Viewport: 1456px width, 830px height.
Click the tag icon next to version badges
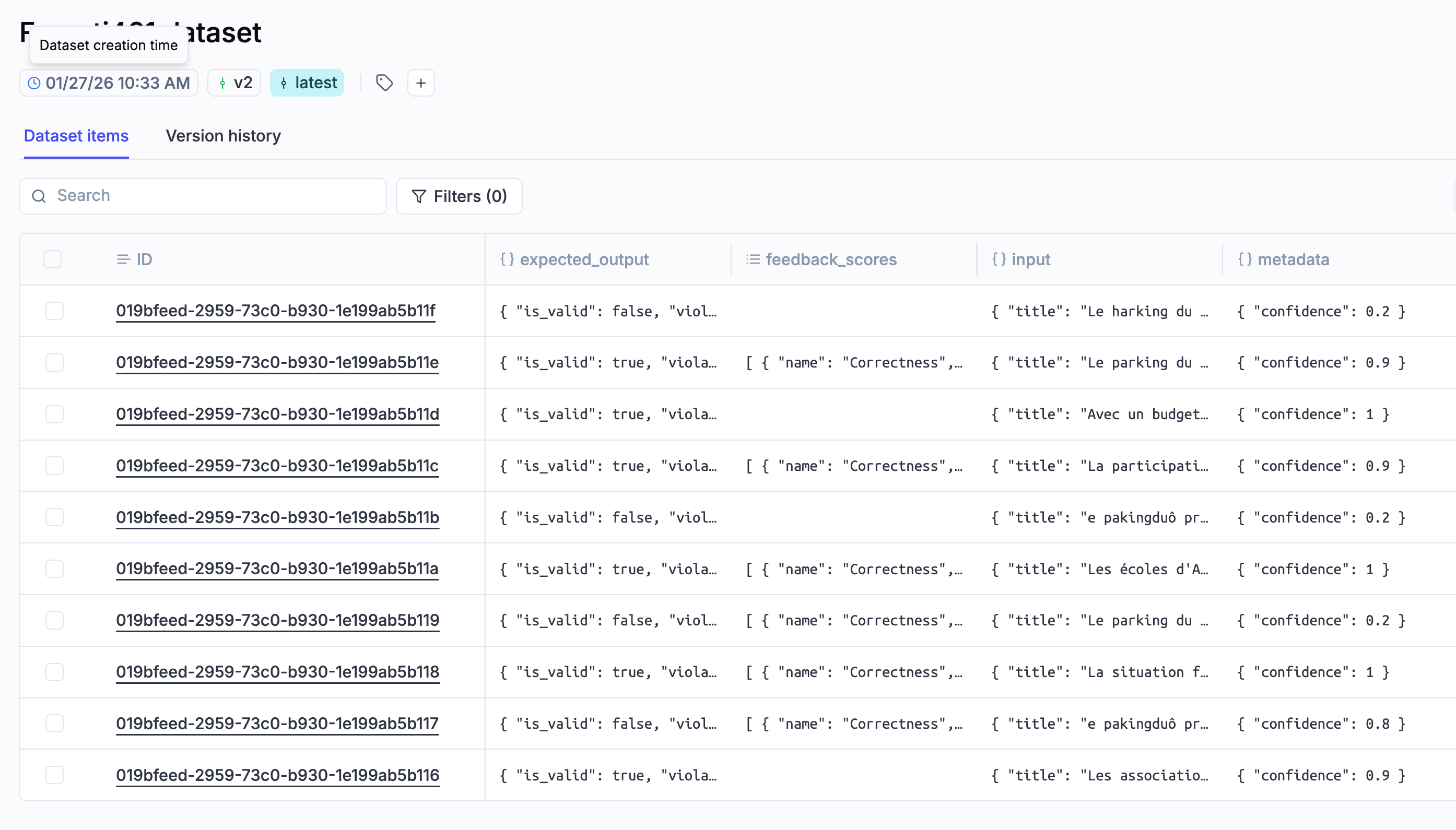(384, 83)
